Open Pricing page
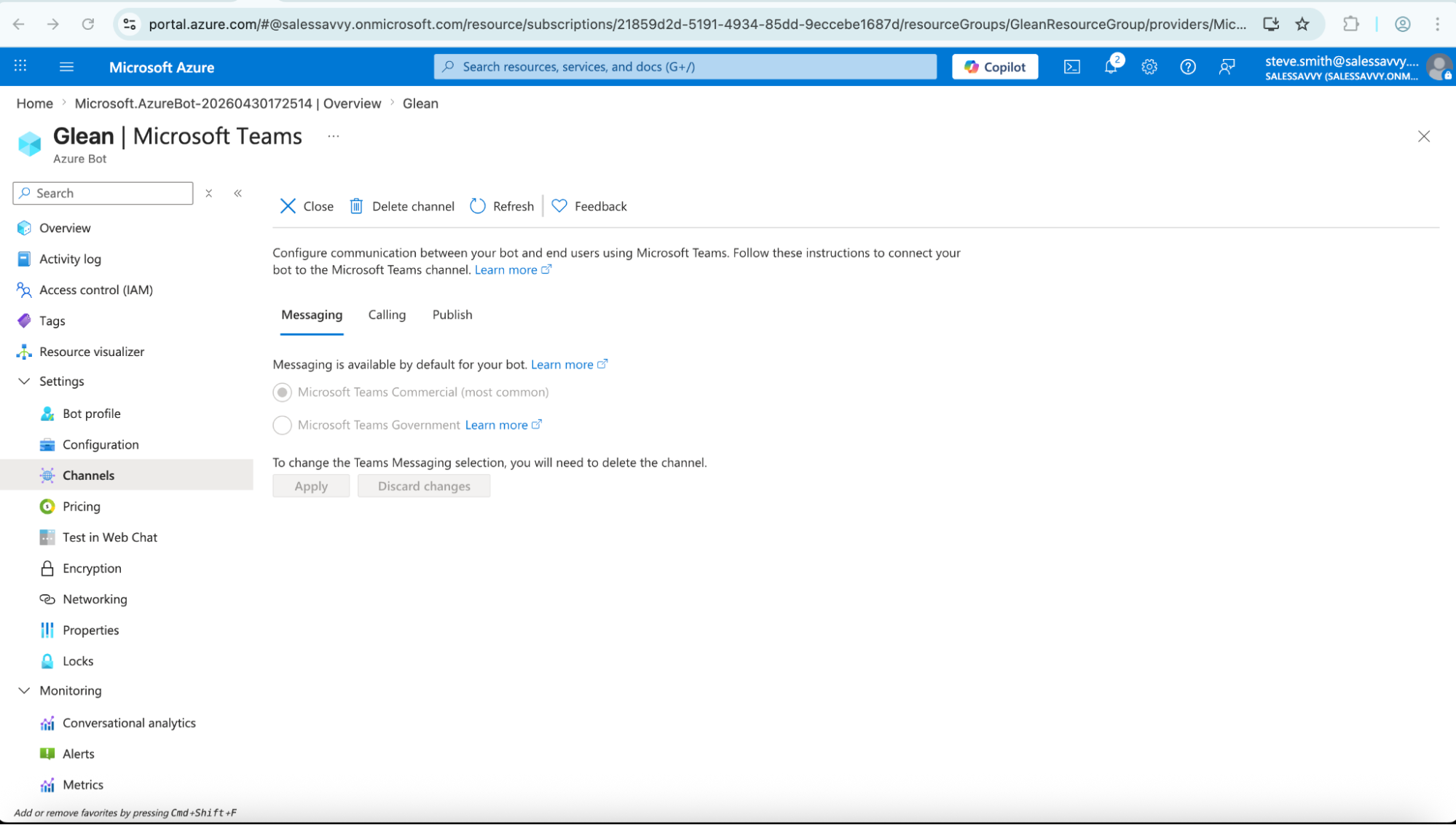The height and width of the screenshot is (825, 1456). click(82, 506)
